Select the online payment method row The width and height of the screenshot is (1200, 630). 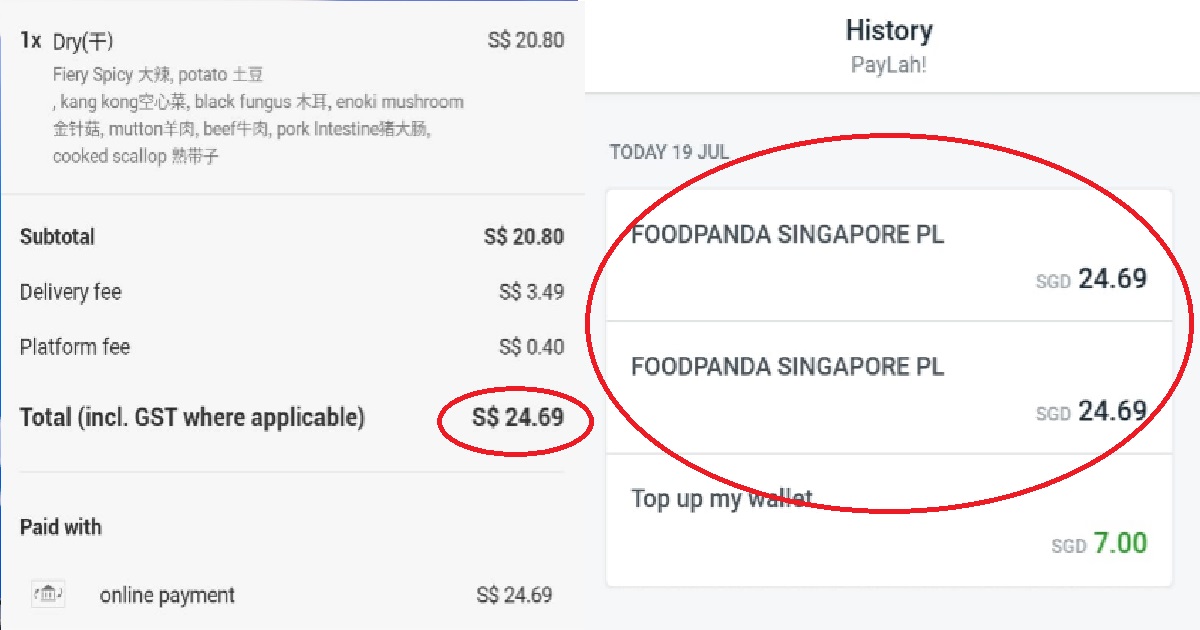click(166, 594)
